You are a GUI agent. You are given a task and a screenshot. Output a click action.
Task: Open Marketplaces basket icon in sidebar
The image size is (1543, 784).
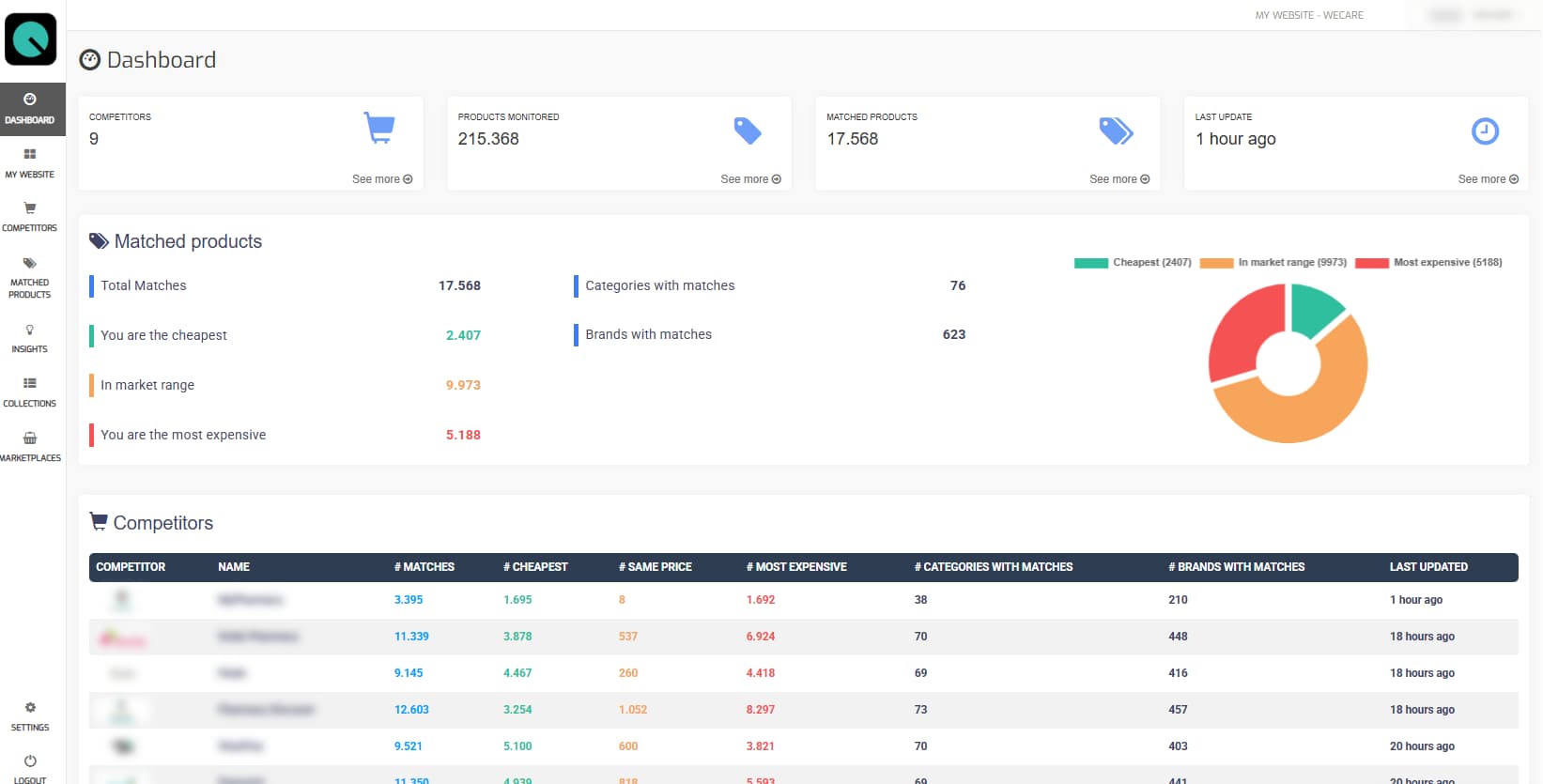(x=30, y=446)
